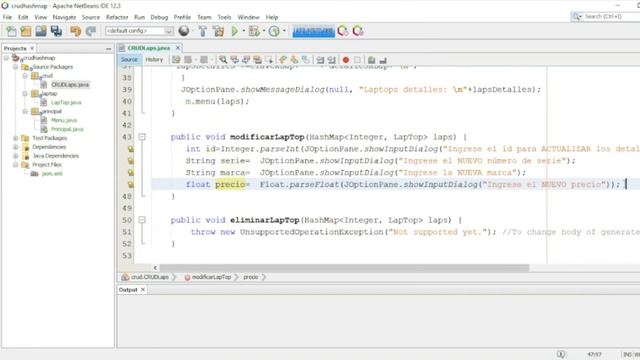Select the CRUDLaps.java editor tab
Viewport: 640px width, 360px height.
pyautogui.click(x=149, y=48)
